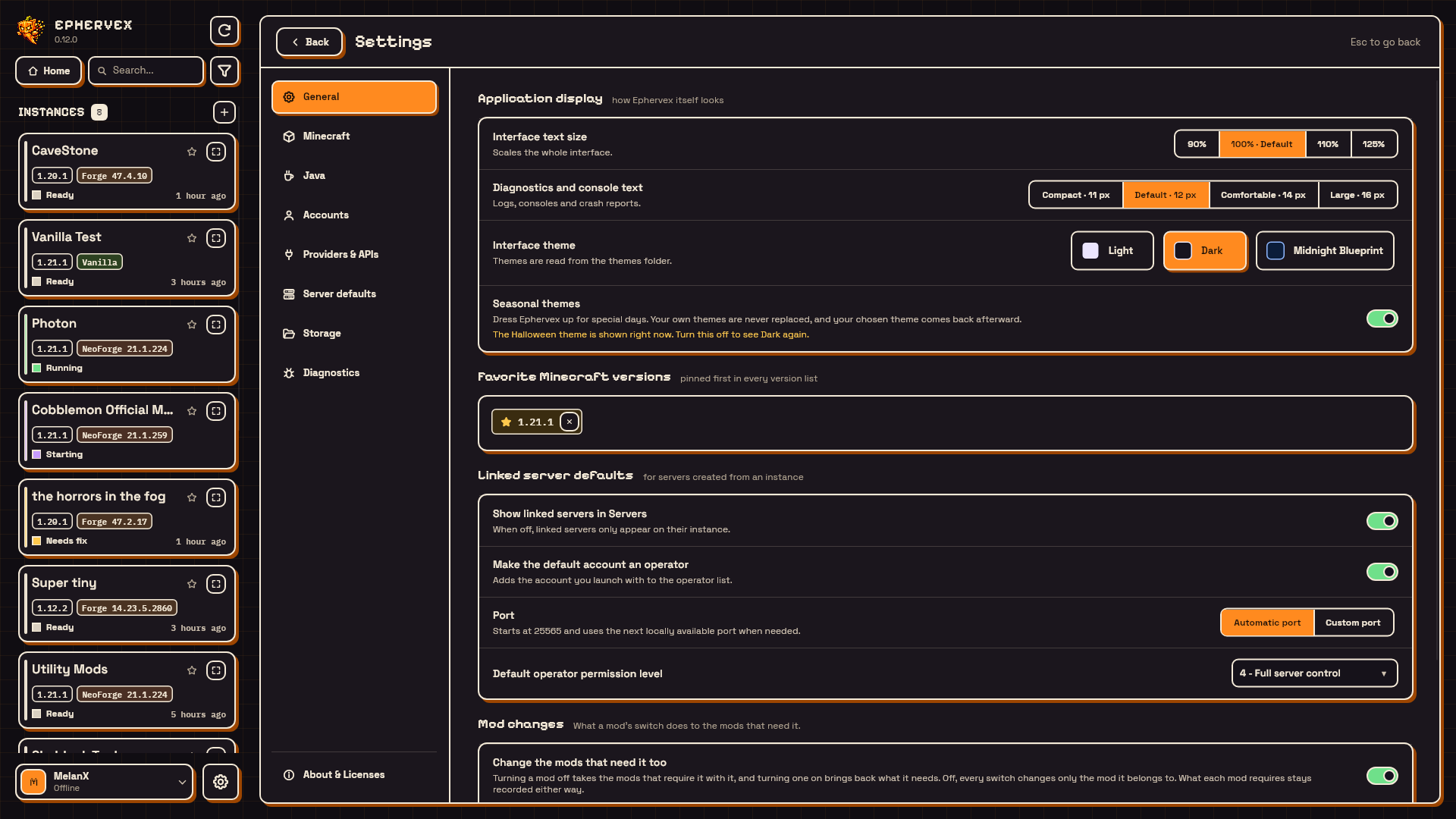Open Utility Mods expand-view icon
1456x819 pixels.
[x=216, y=670]
